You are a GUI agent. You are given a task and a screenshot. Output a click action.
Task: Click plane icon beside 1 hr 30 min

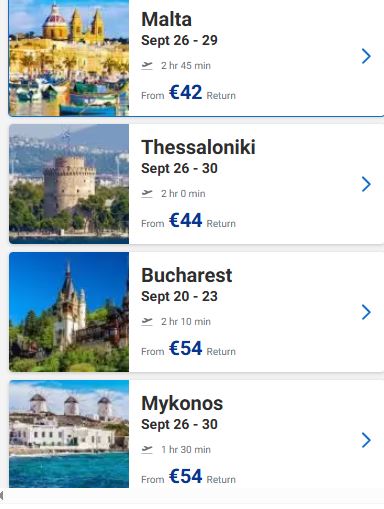[147, 450]
